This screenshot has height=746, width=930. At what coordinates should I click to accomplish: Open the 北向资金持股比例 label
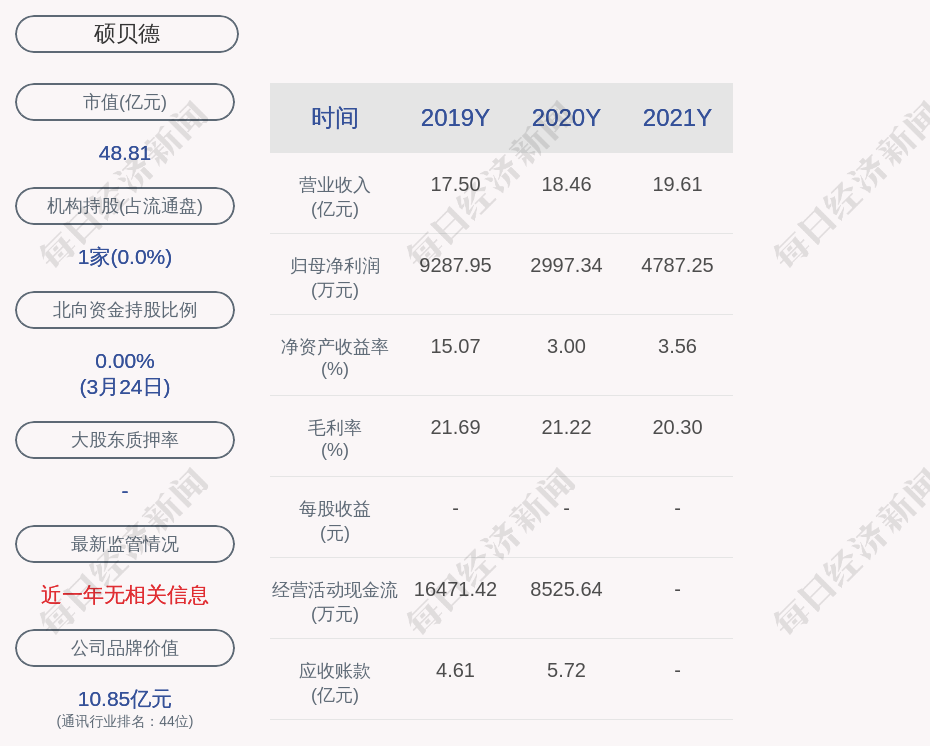click(125, 310)
